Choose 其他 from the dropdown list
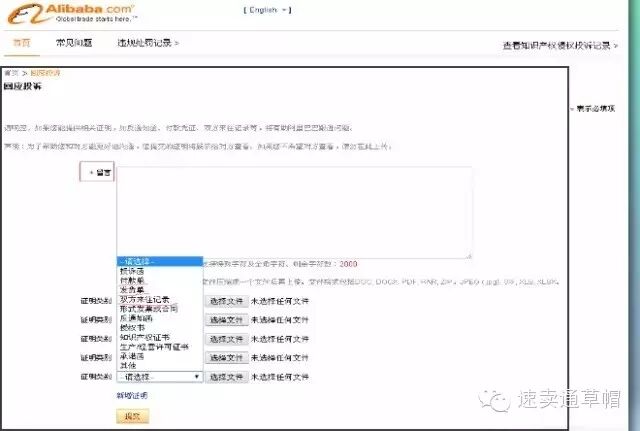Viewport: 640px width, 431px height. [x=160, y=365]
